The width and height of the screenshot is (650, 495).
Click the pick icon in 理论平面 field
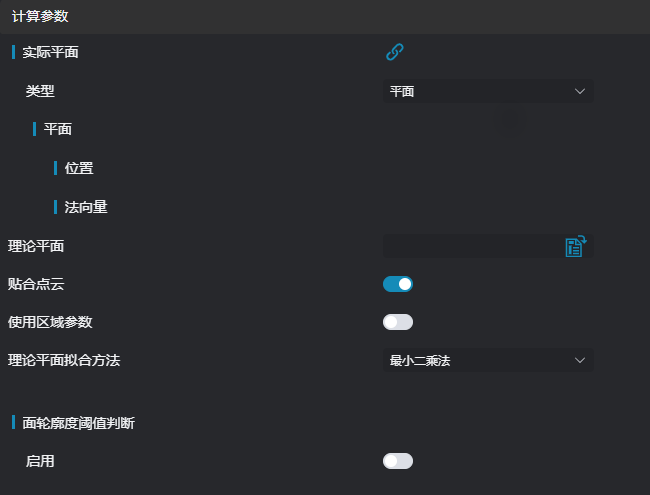(x=575, y=247)
